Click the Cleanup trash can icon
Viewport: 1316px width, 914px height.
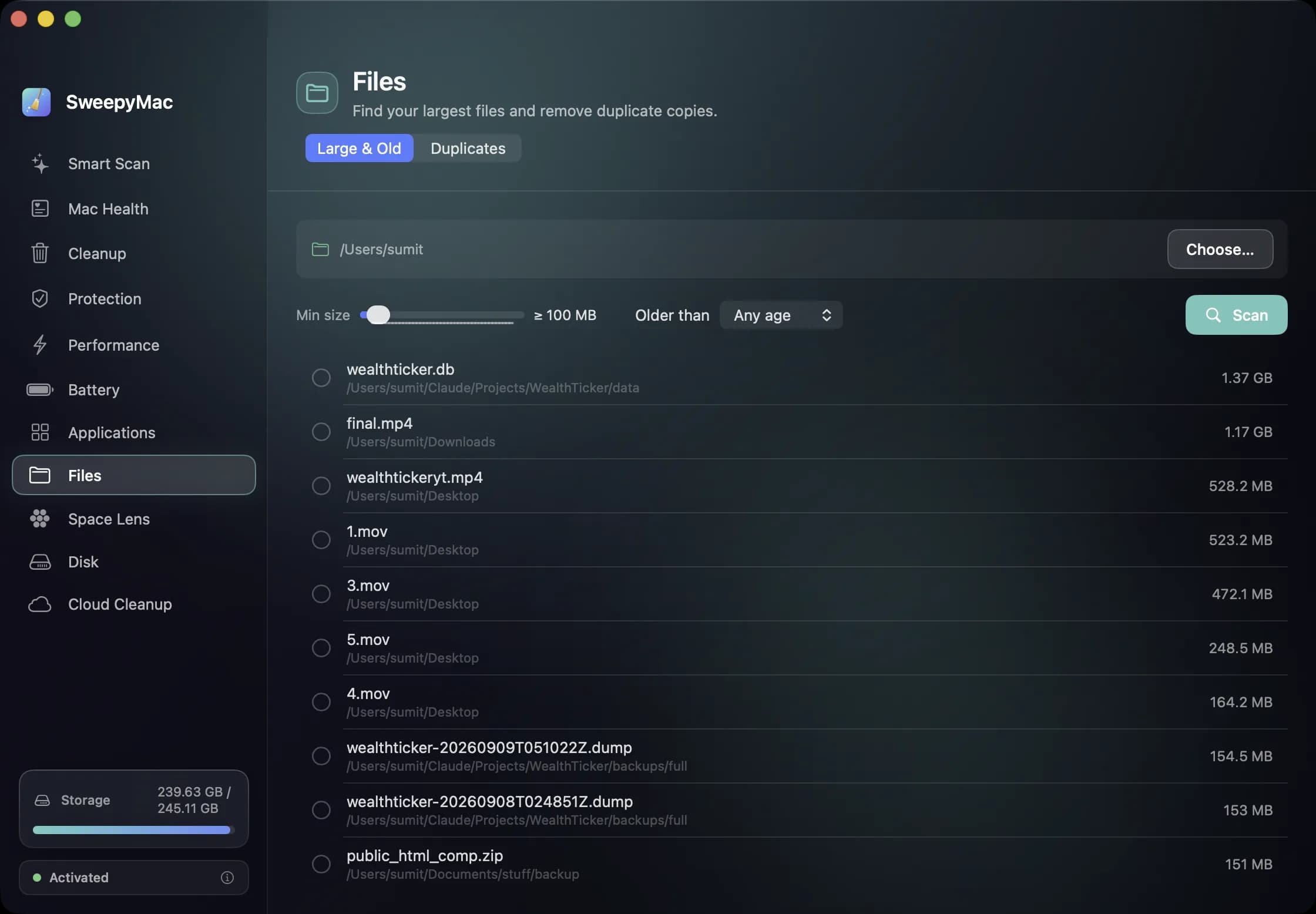40,253
